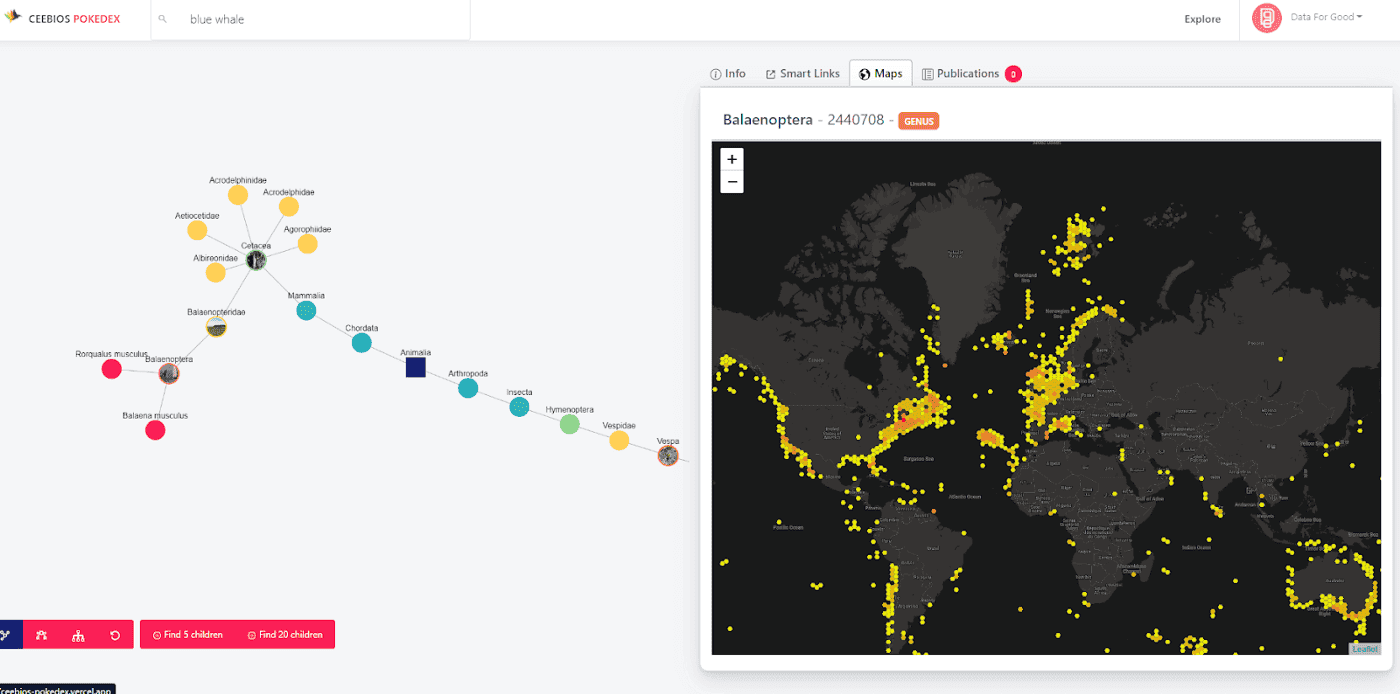The image size is (1400, 694).
Task: Click the Leaflet attribution link
Action: pos(1365,649)
